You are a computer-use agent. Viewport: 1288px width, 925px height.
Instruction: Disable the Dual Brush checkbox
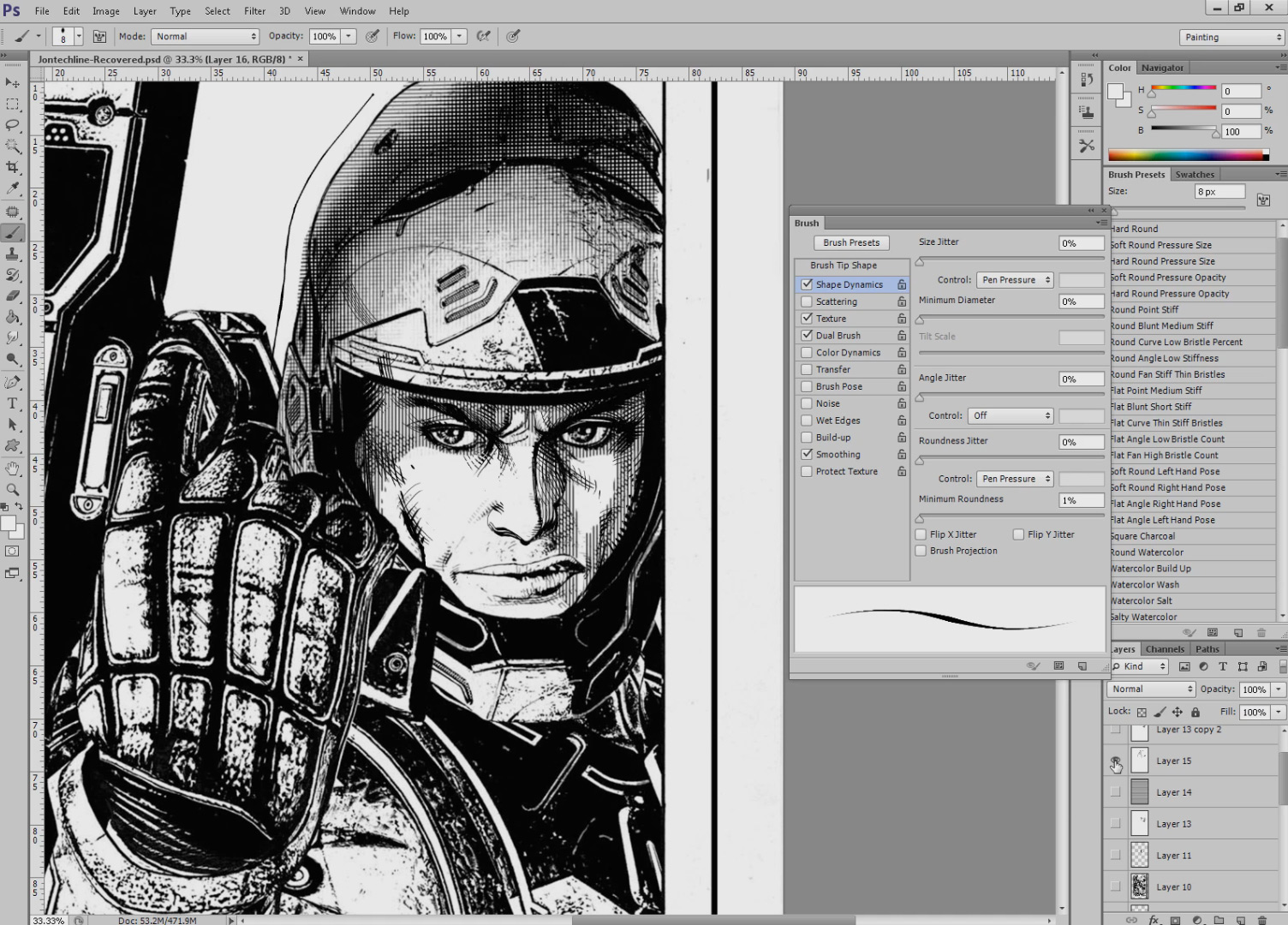[x=806, y=335]
